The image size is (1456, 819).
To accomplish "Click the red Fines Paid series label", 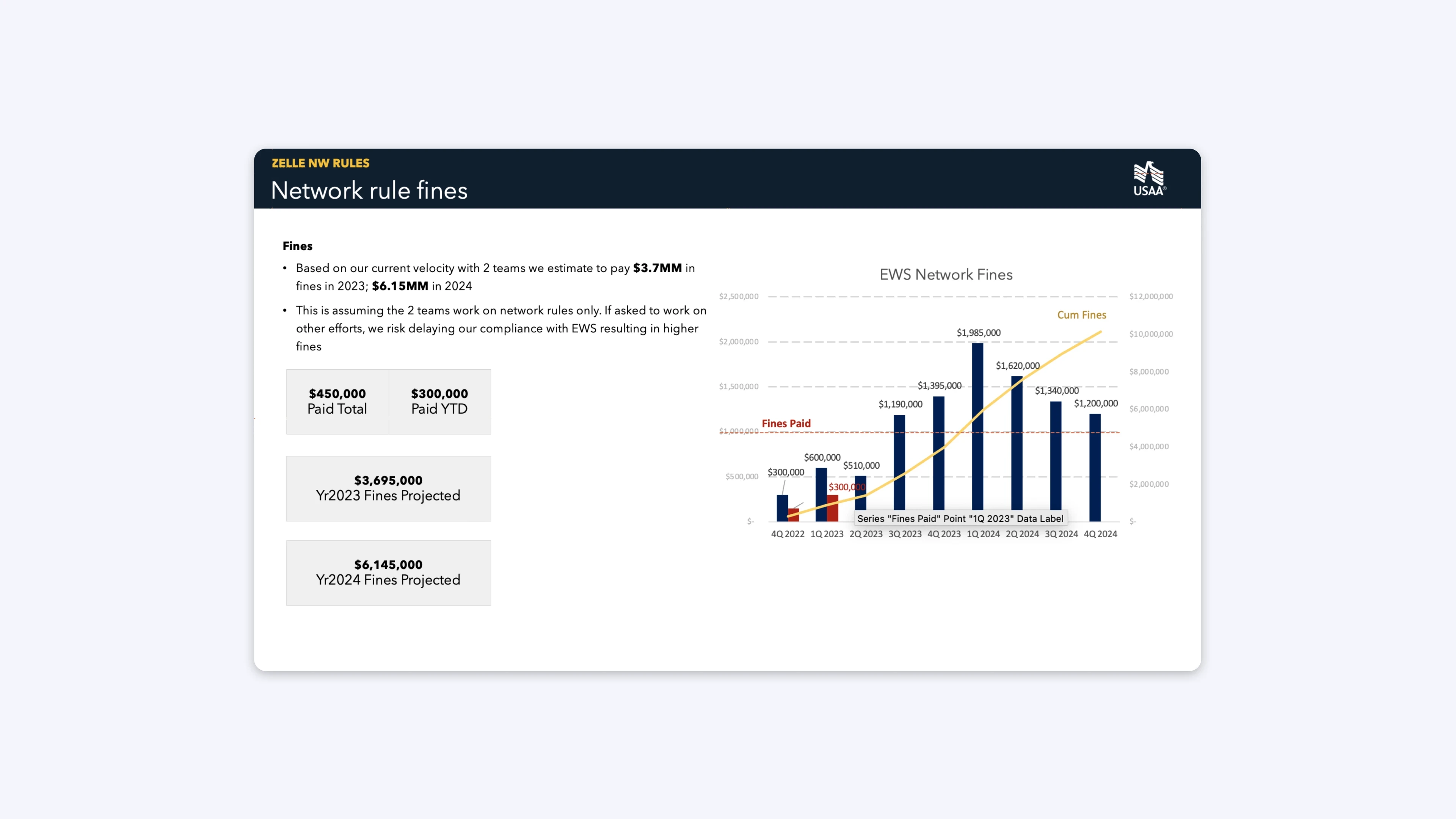I will pyautogui.click(x=786, y=424).
